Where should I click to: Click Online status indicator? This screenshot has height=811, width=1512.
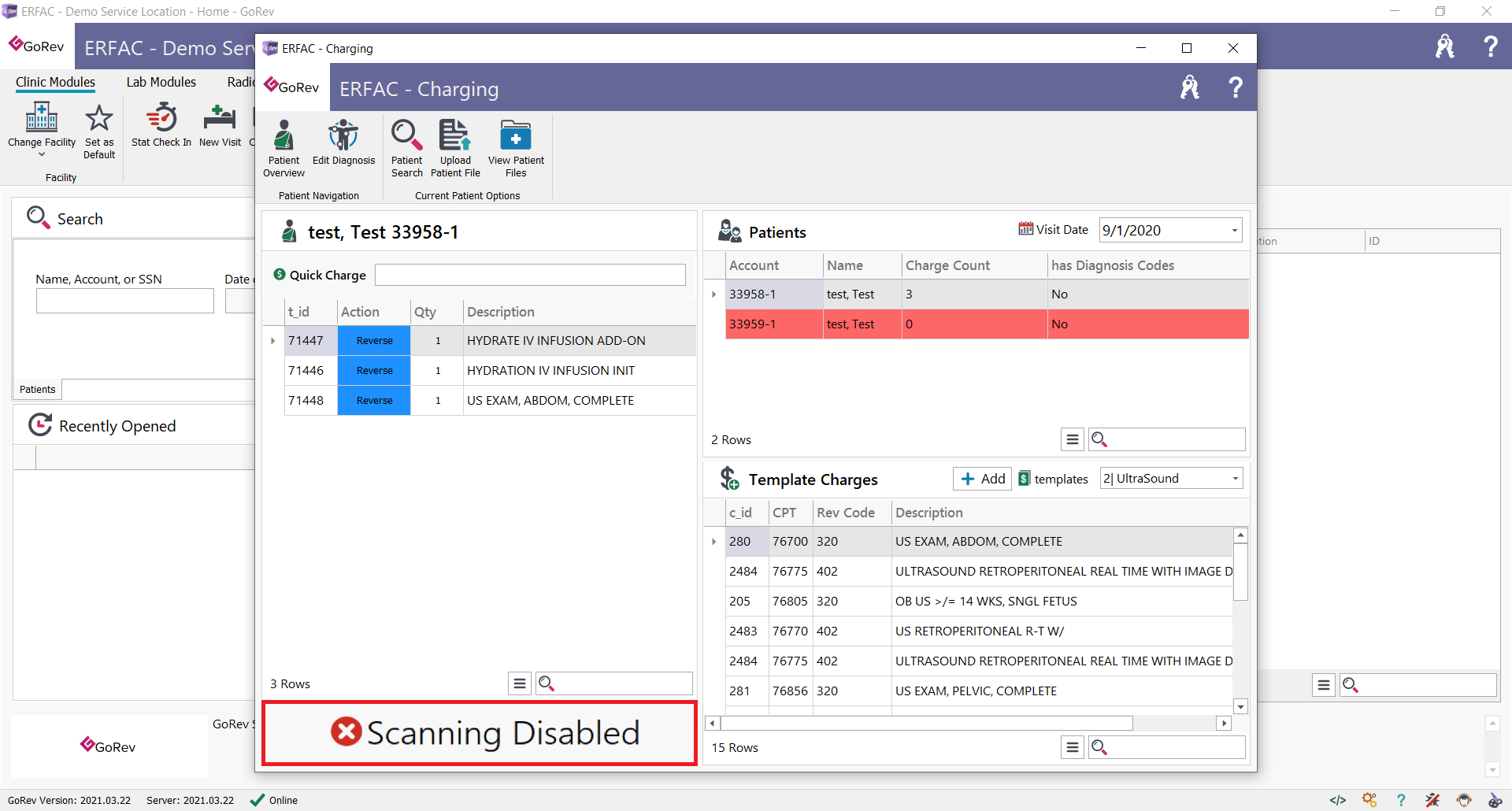[274, 801]
